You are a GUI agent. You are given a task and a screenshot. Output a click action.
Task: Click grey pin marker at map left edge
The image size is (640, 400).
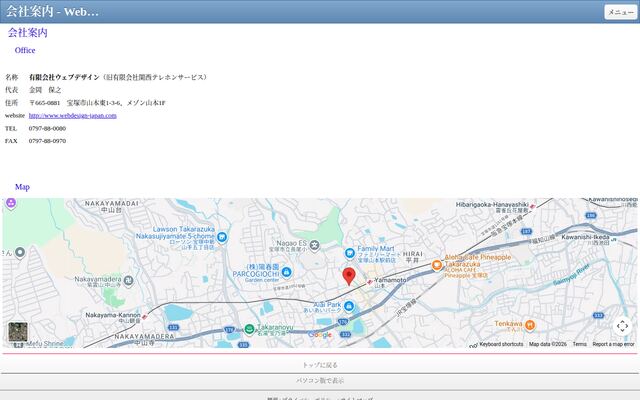(x=20, y=253)
